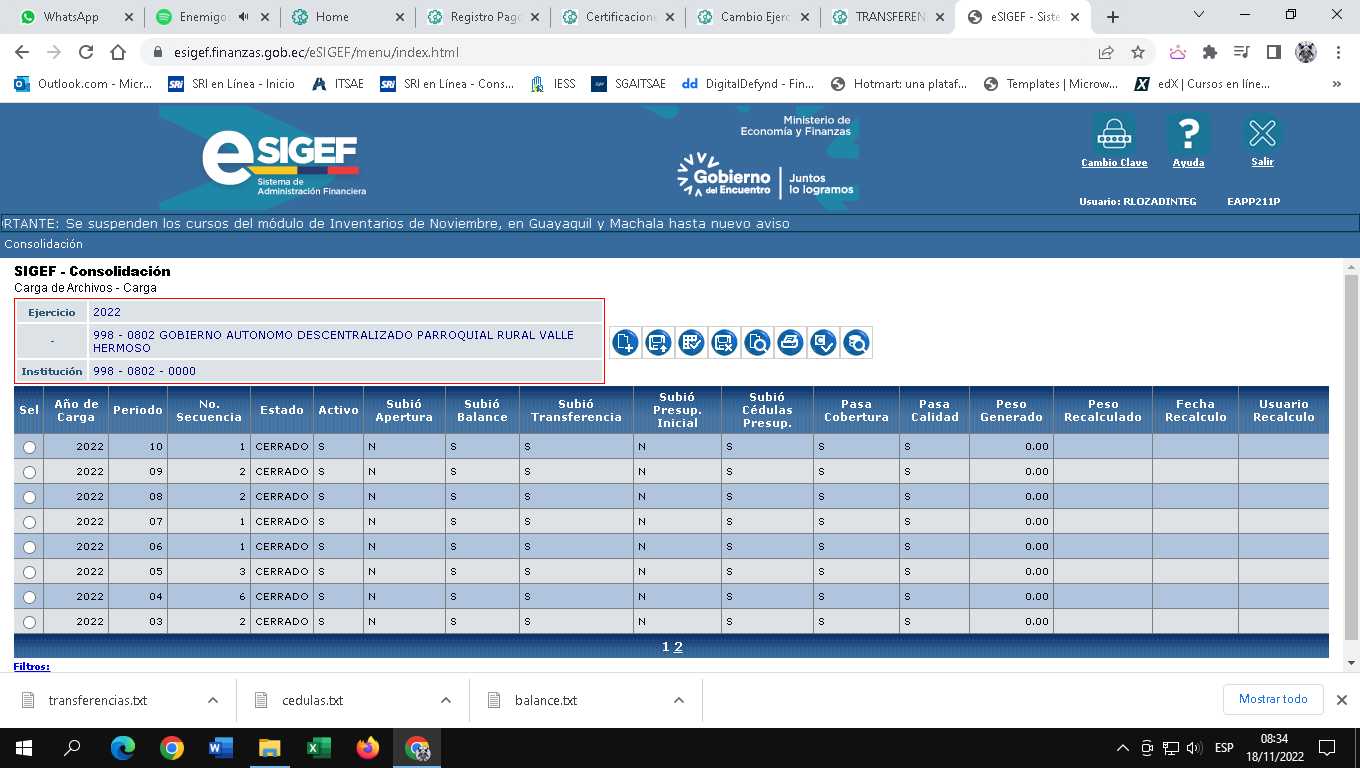The image size is (1360, 768).
Task: Switch to the WhatsApp browser tab
Action: [x=70, y=17]
